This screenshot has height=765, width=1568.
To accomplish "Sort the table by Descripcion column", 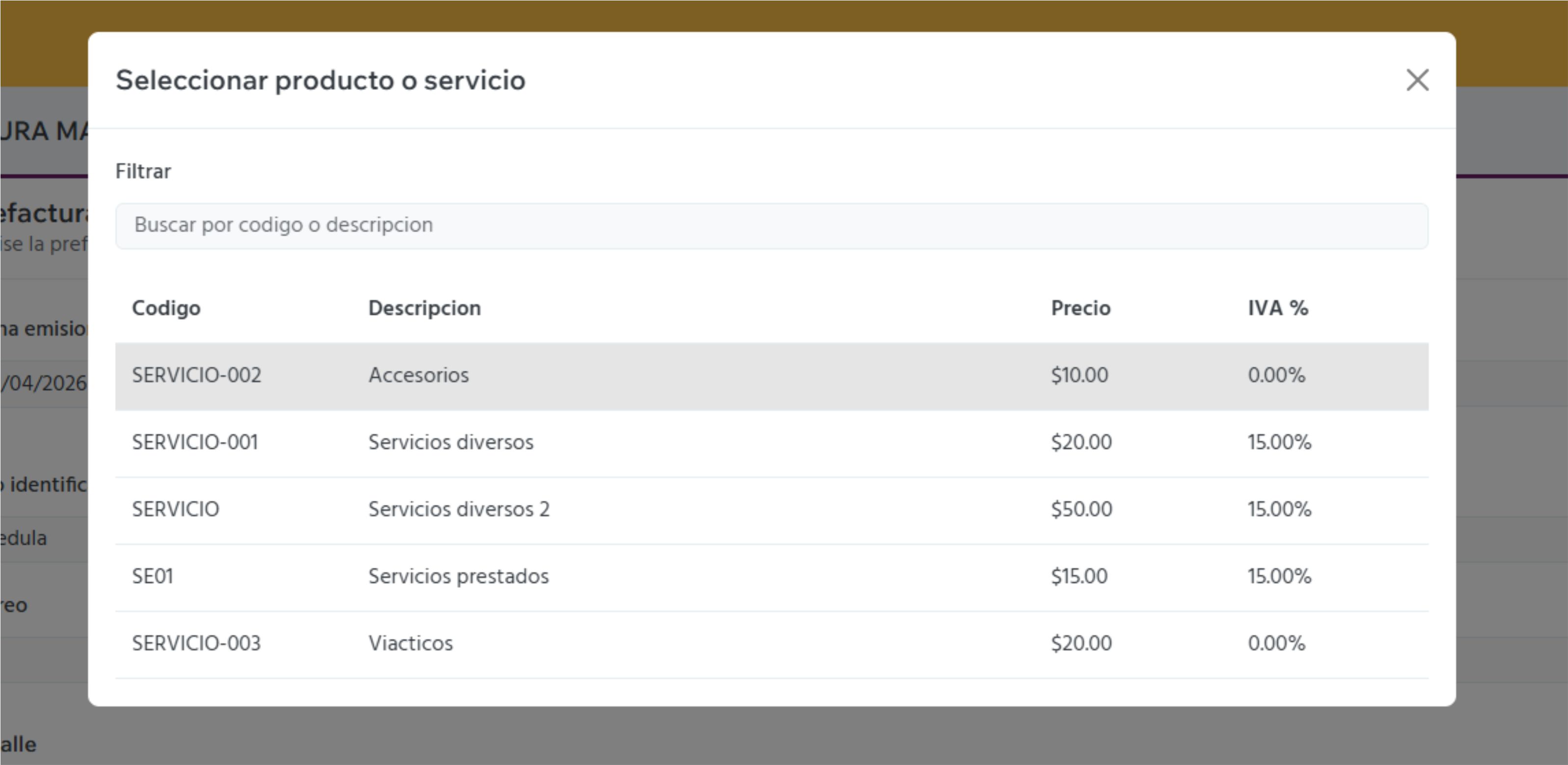I will (x=424, y=308).
